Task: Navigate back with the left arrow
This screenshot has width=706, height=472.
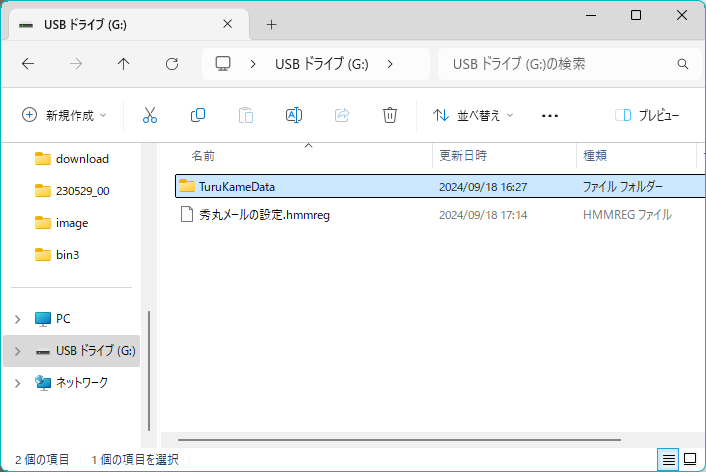Action: point(28,64)
